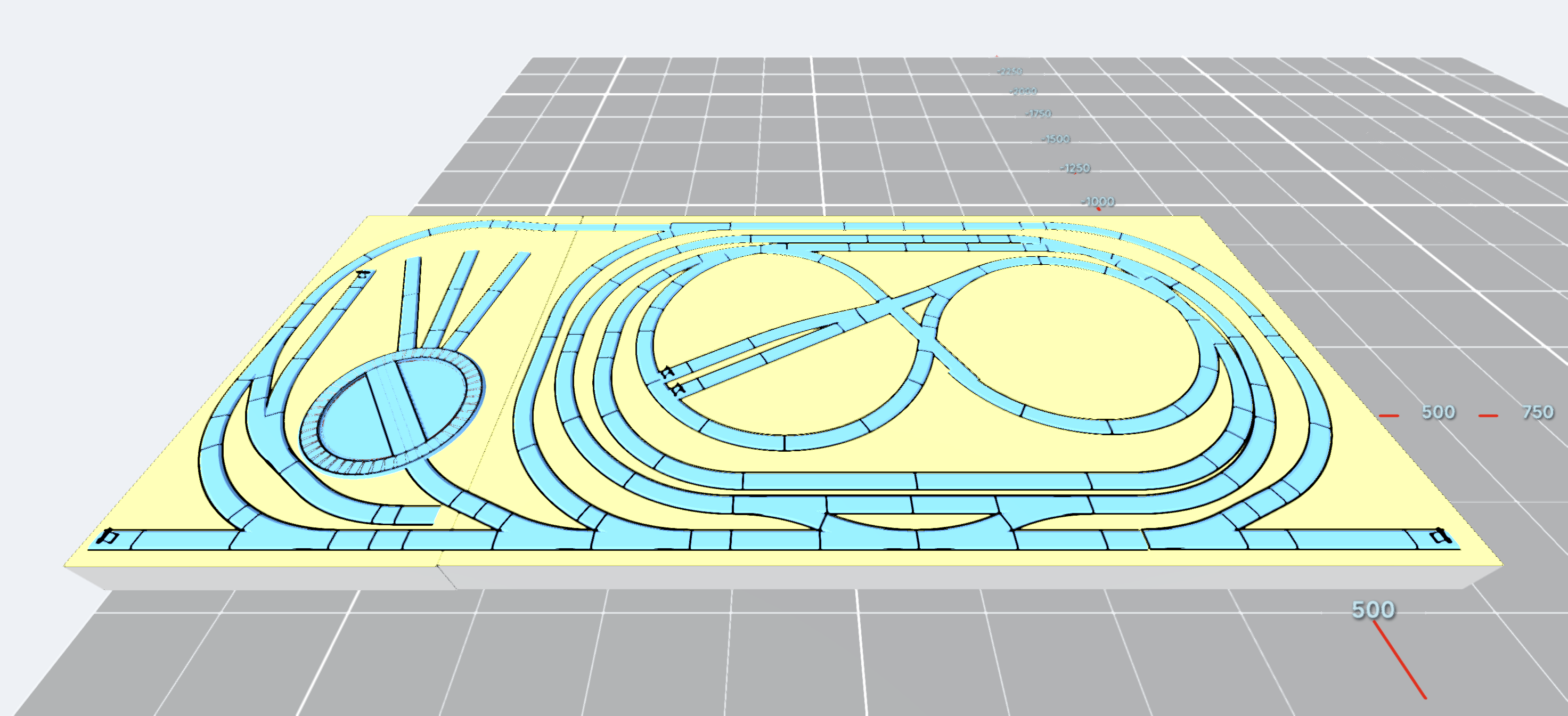Select the upper buffer stop of the twin inner sidings
Viewport: 1568px width, 716px height.
coord(668,371)
